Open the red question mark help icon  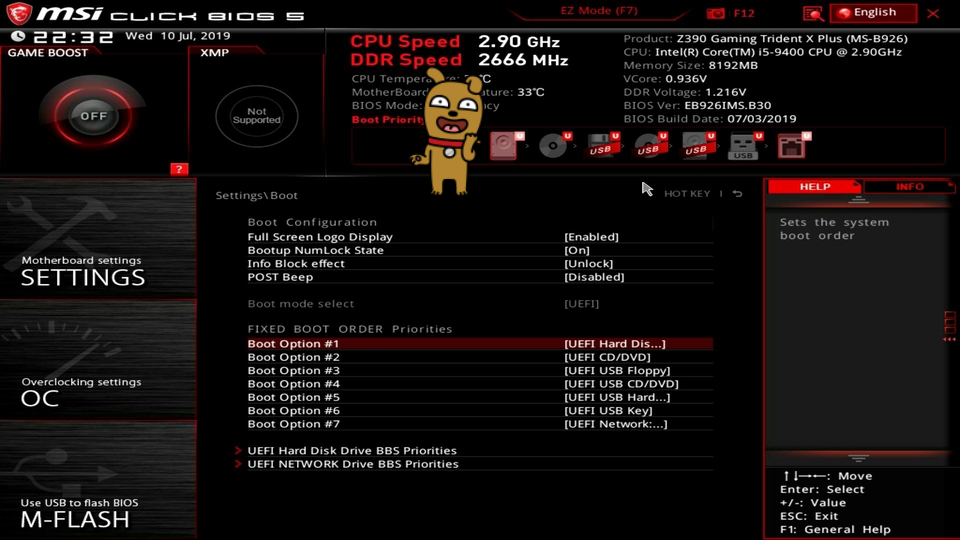pyautogui.click(x=179, y=169)
